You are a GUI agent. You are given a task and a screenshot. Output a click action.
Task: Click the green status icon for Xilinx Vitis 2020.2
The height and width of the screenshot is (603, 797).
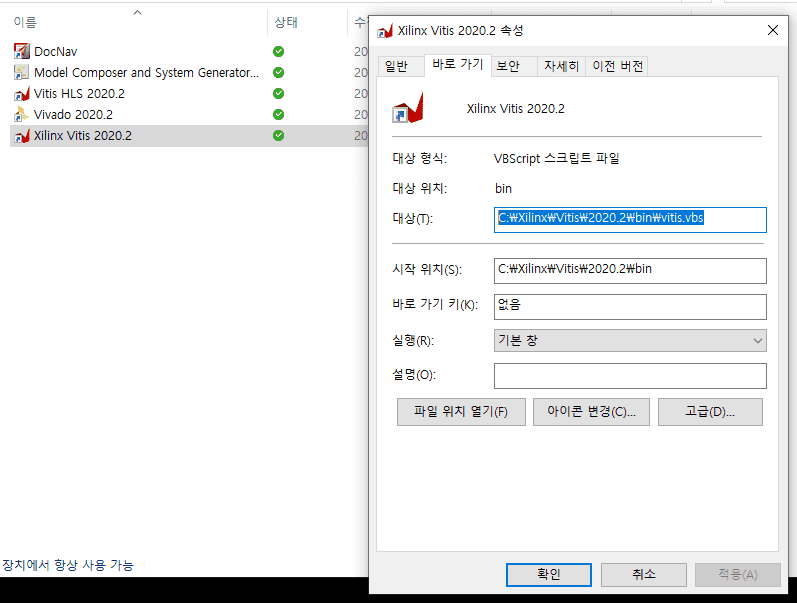tap(279, 136)
